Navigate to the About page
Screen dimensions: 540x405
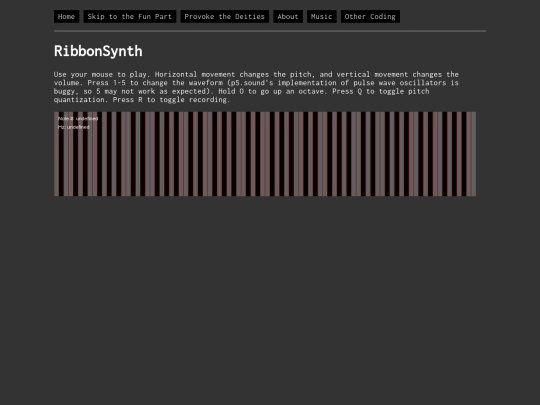click(x=288, y=17)
